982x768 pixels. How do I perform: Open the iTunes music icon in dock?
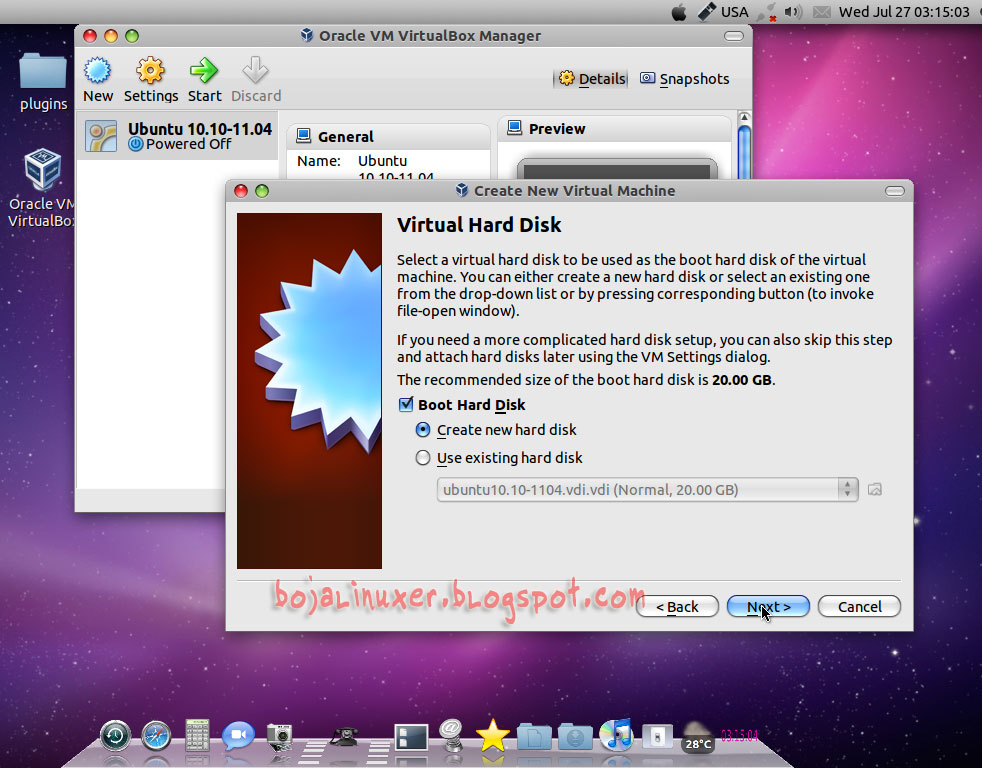(x=616, y=735)
